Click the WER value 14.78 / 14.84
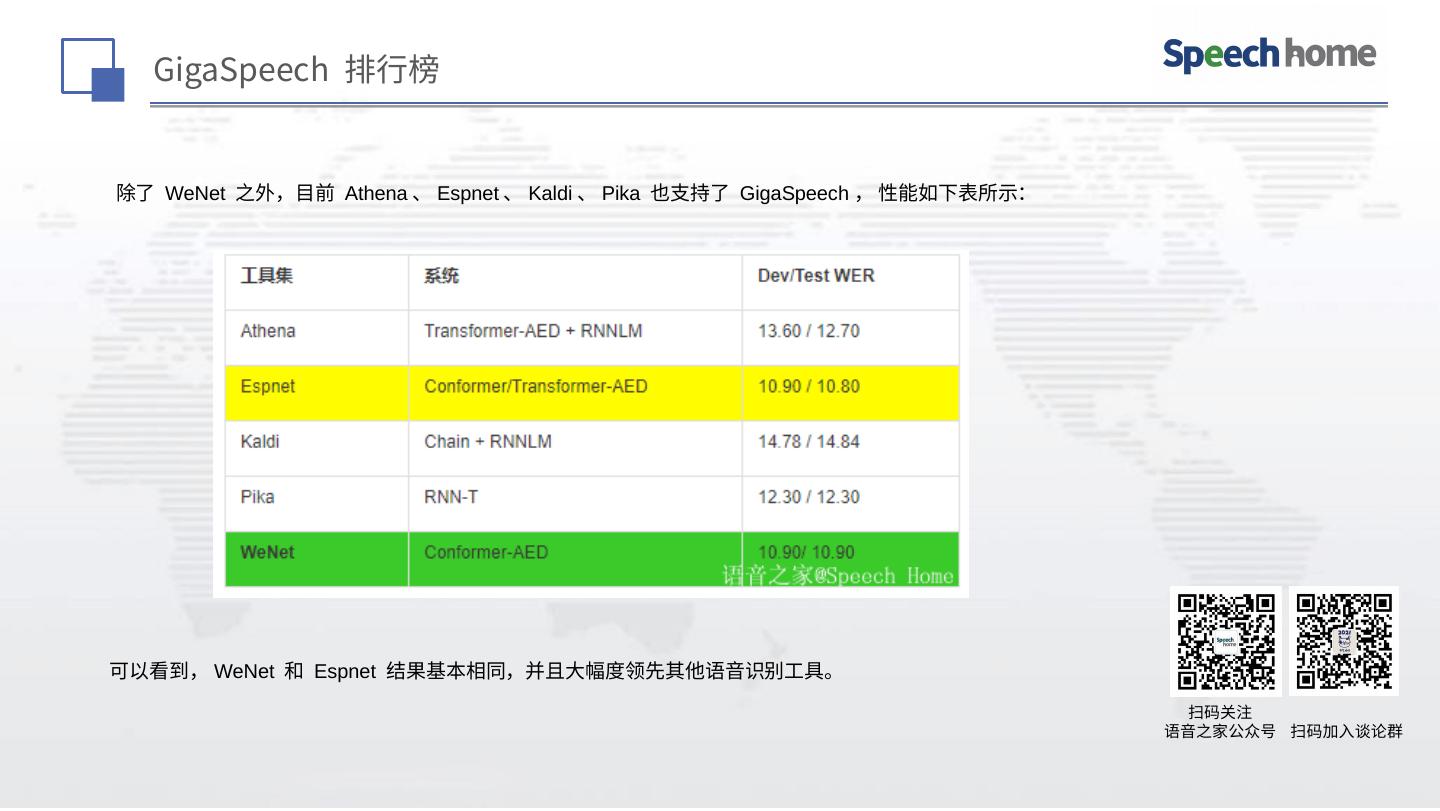The image size is (1440, 811). [809, 442]
